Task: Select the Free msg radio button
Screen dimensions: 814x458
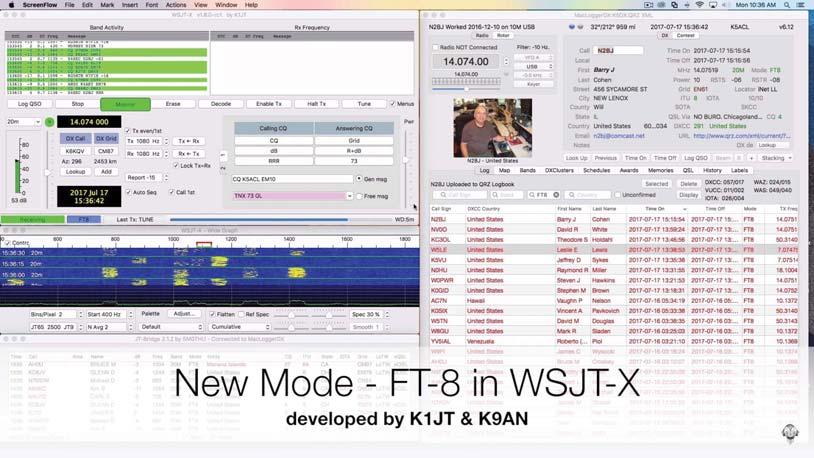Action: coord(359,196)
